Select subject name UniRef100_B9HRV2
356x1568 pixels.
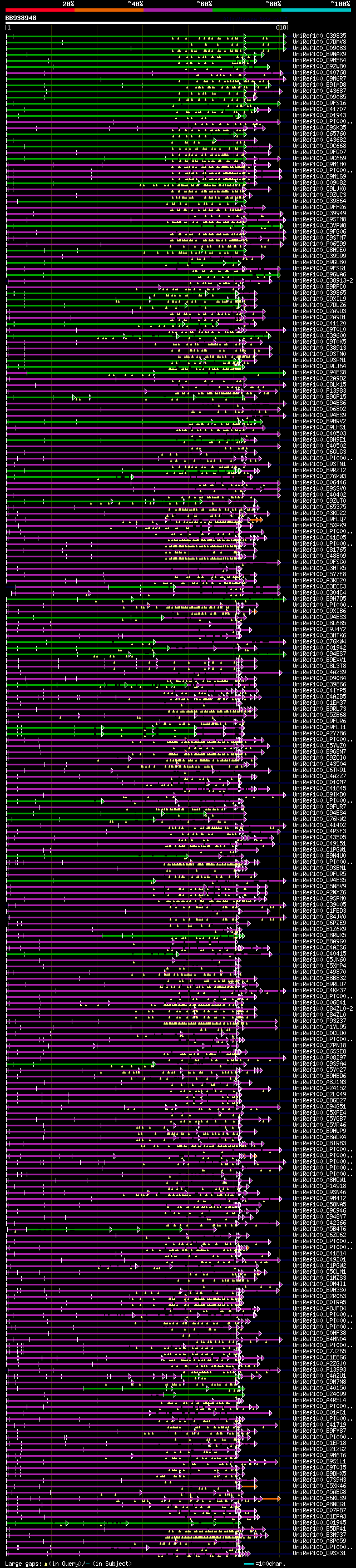(319, 421)
